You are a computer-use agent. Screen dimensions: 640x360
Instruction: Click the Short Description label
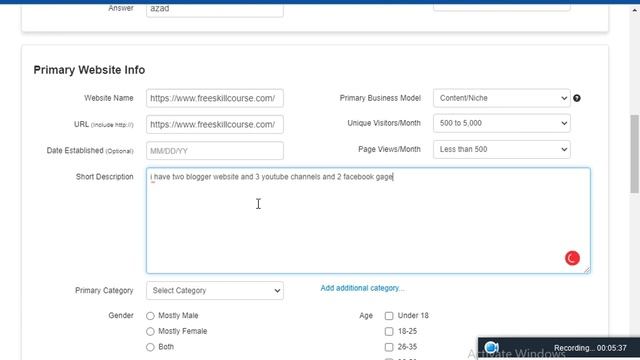(104, 177)
